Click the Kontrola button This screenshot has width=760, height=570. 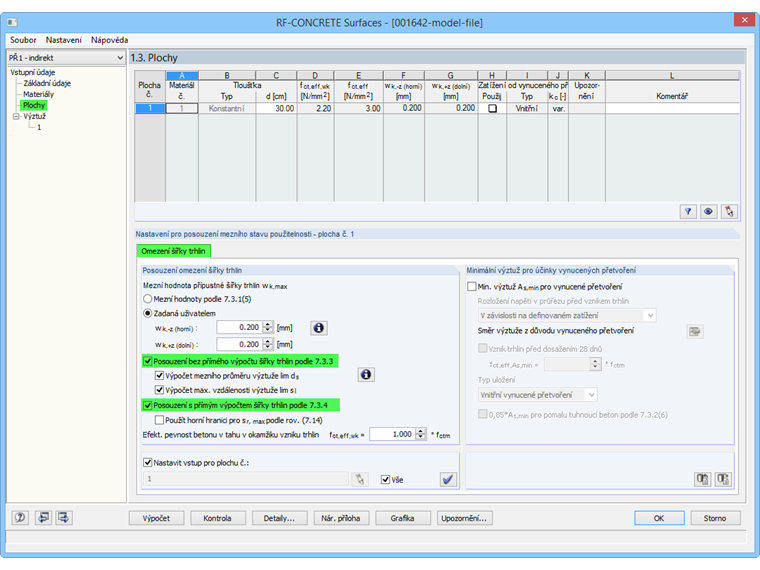(217, 518)
